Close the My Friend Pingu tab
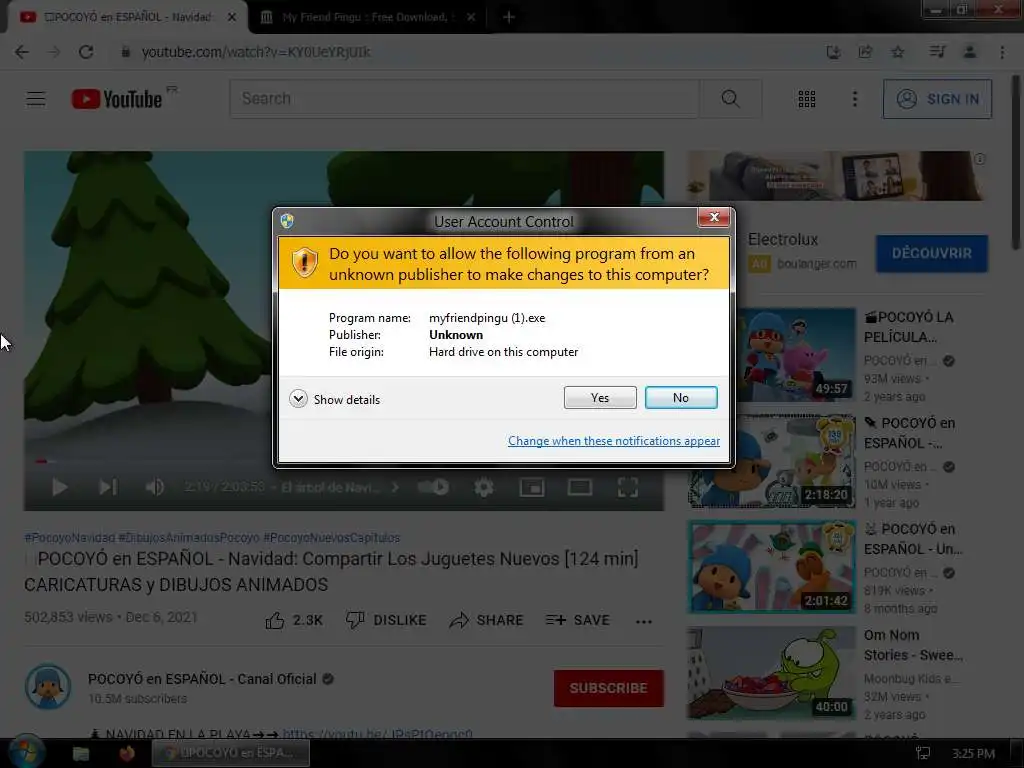Image resolution: width=1024 pixels, height=768 pixels. tap(471, 17)
